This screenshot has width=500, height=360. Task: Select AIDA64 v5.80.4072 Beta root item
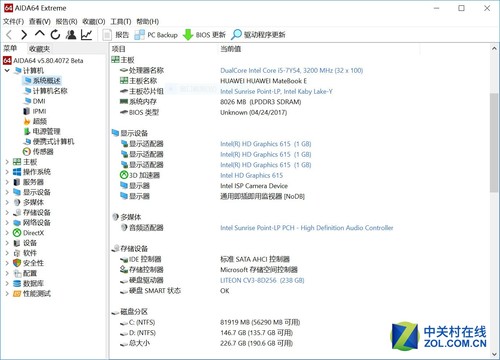pyautogui.click(x=43, y=61)
